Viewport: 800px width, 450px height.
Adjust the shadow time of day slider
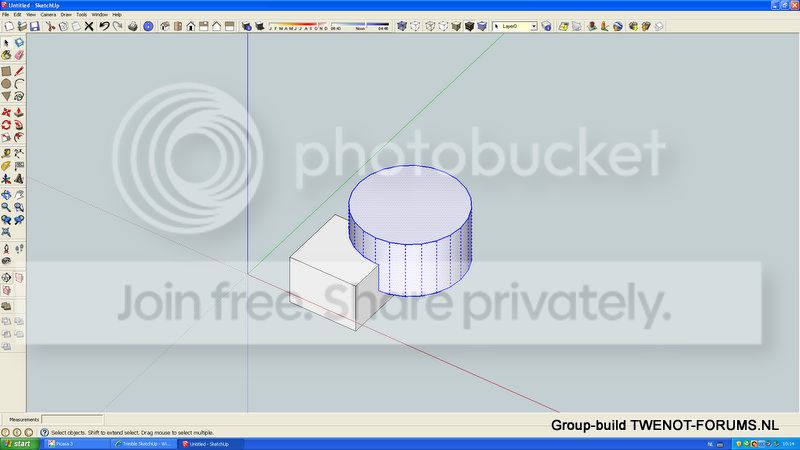coord(360,26)
